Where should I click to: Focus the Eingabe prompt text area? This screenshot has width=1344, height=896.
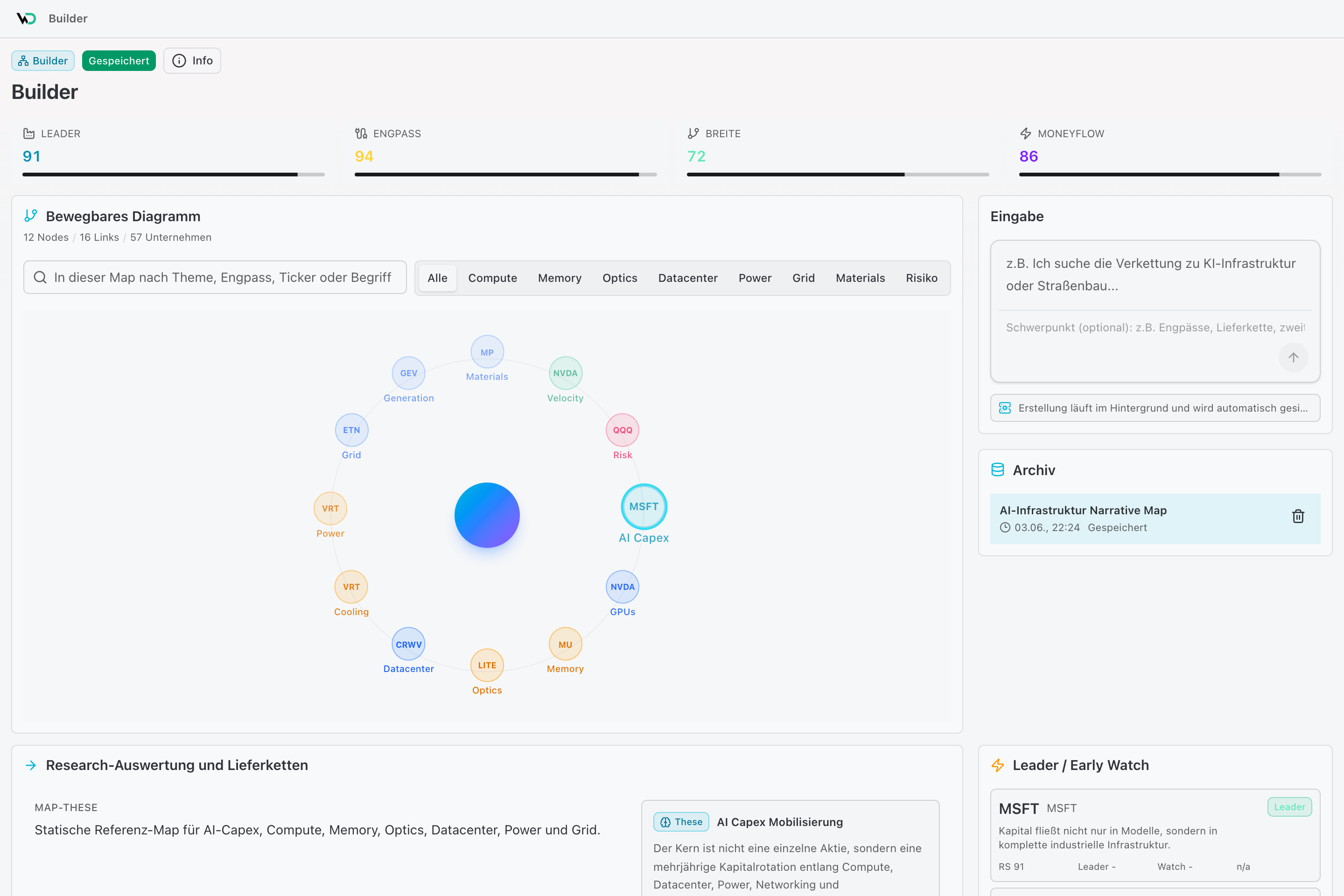point(1155,275)
